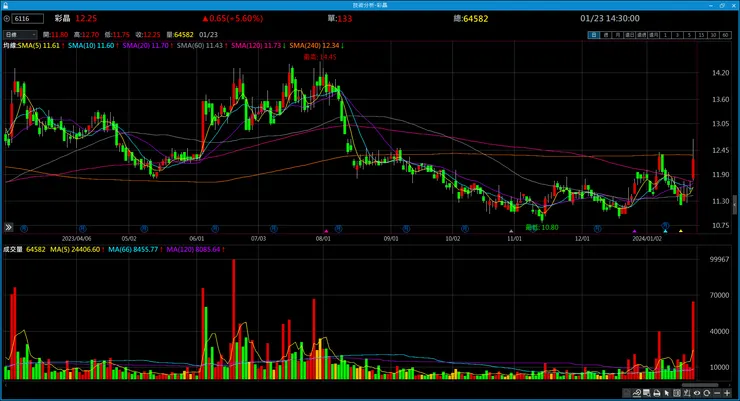Click the highest price 14.45 label on chart
740x401 pixels.
320,57
